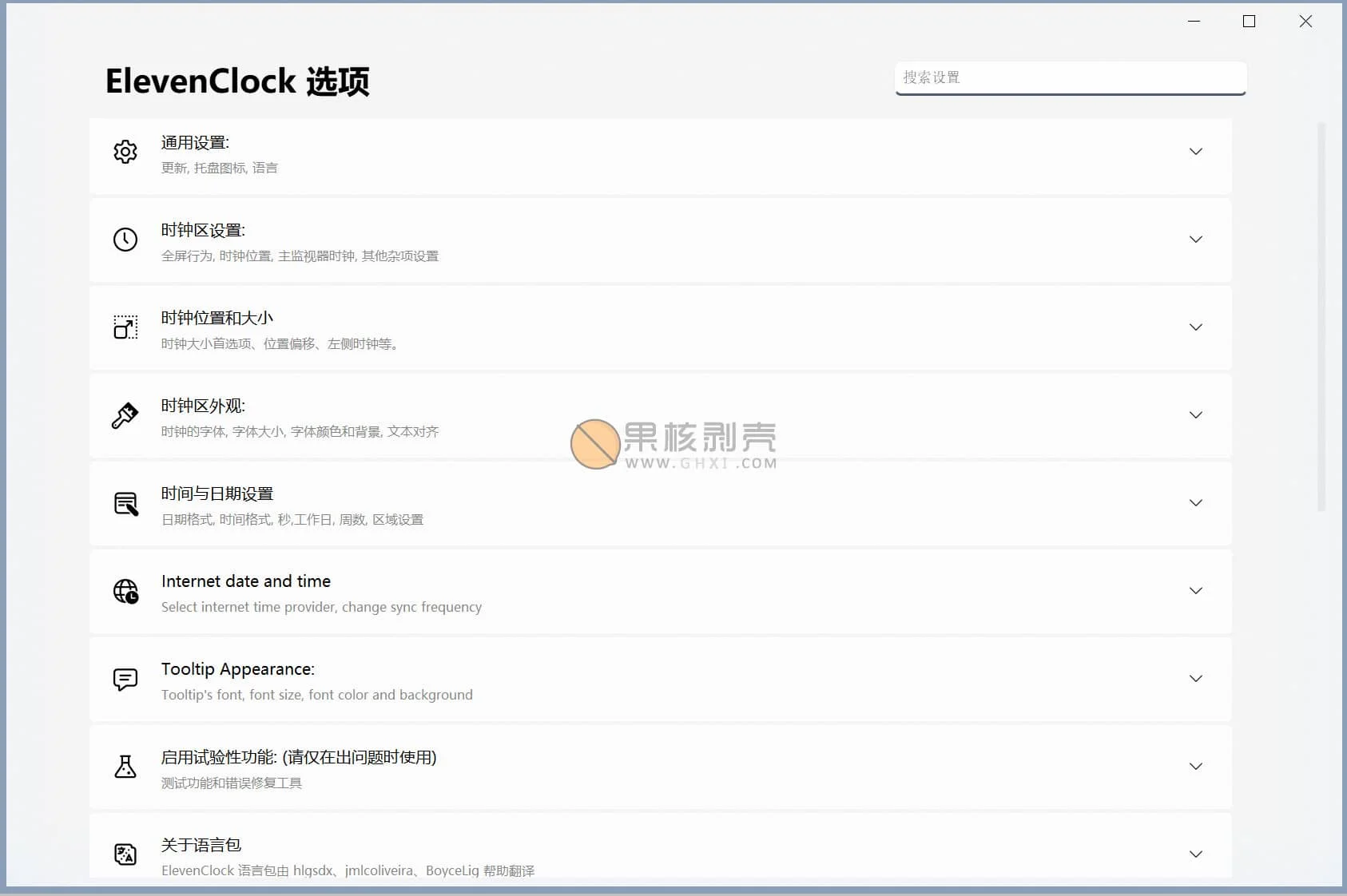The image size is (1347, 896).
Task: Click the ElevenClock 选项 page heading
Action: pos(237,81)
